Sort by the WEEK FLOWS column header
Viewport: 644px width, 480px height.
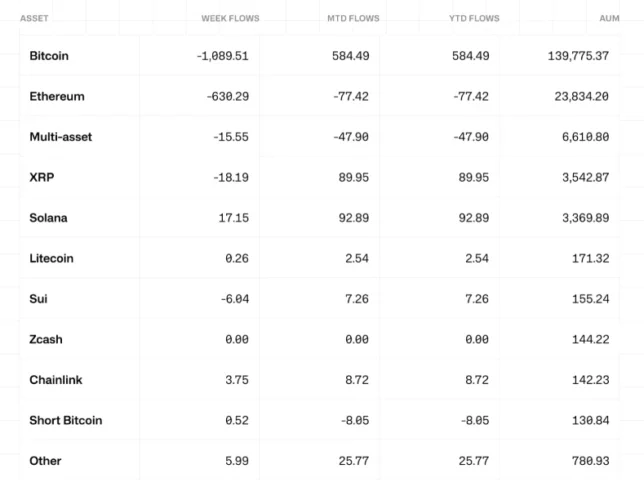coord(230,18)
